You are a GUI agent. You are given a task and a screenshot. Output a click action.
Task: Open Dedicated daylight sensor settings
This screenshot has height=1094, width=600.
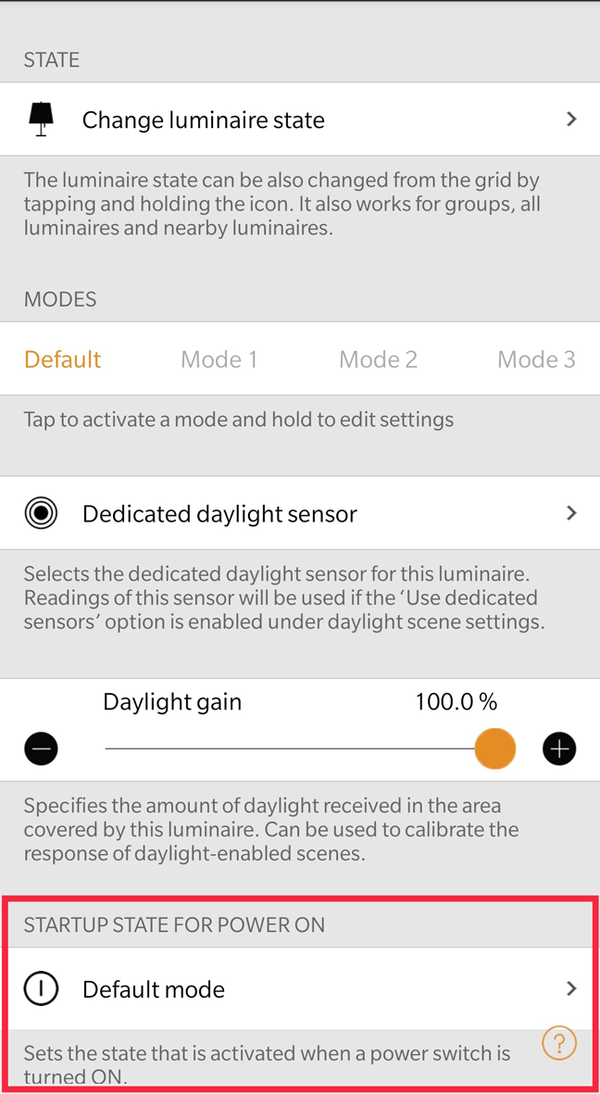point(220,514)
